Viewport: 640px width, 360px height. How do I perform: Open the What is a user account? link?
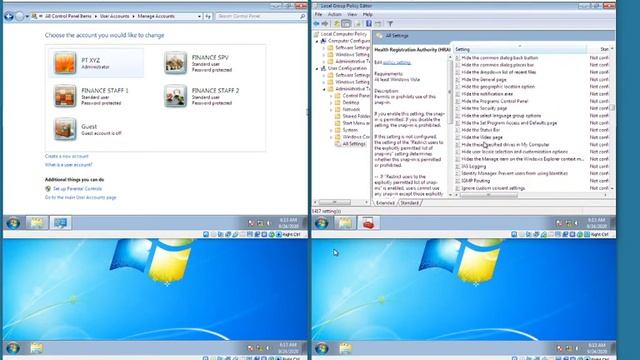(x=69, y=165)
